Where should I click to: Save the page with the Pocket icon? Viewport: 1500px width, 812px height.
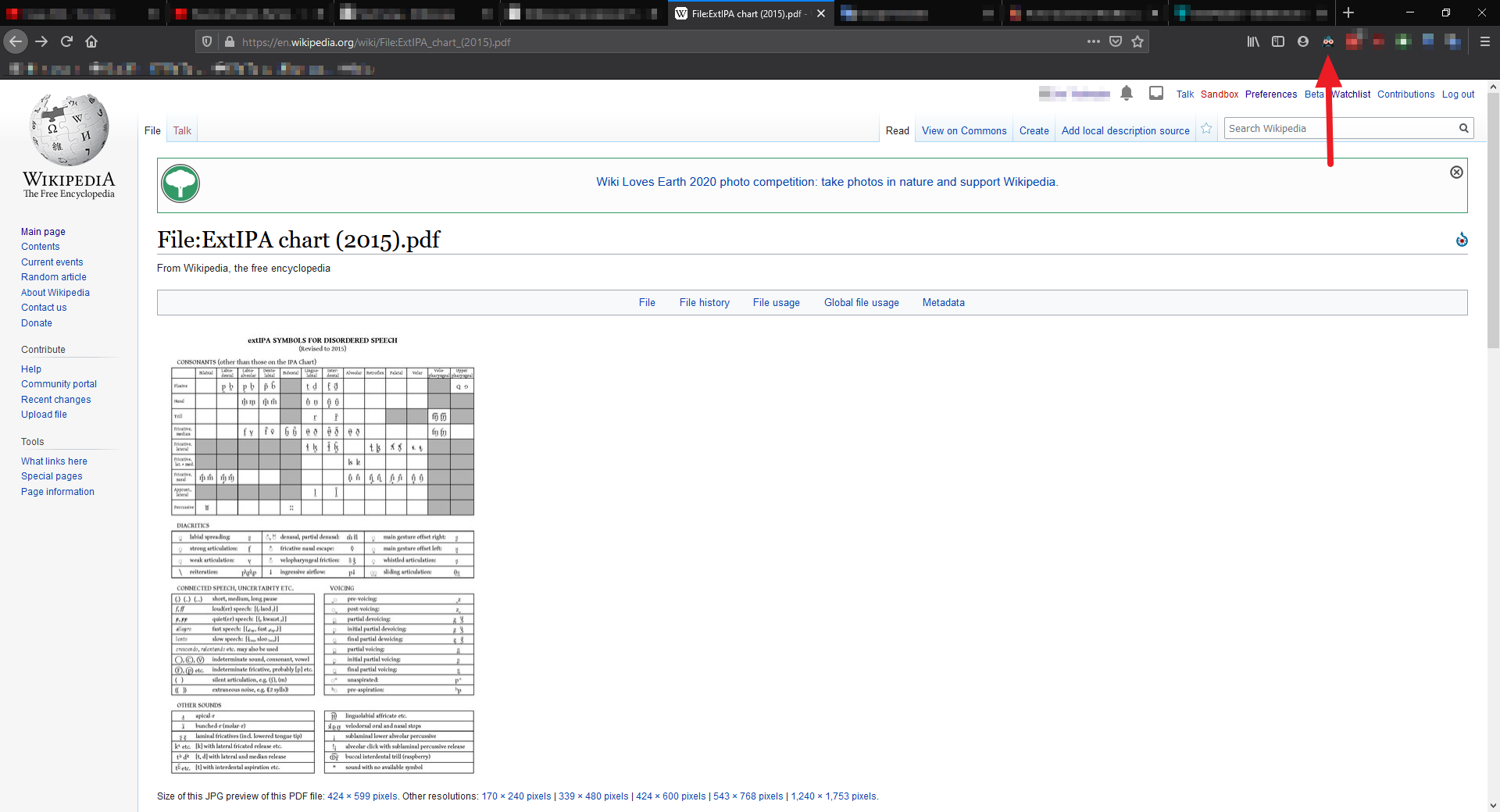[x=1116, y=41]
